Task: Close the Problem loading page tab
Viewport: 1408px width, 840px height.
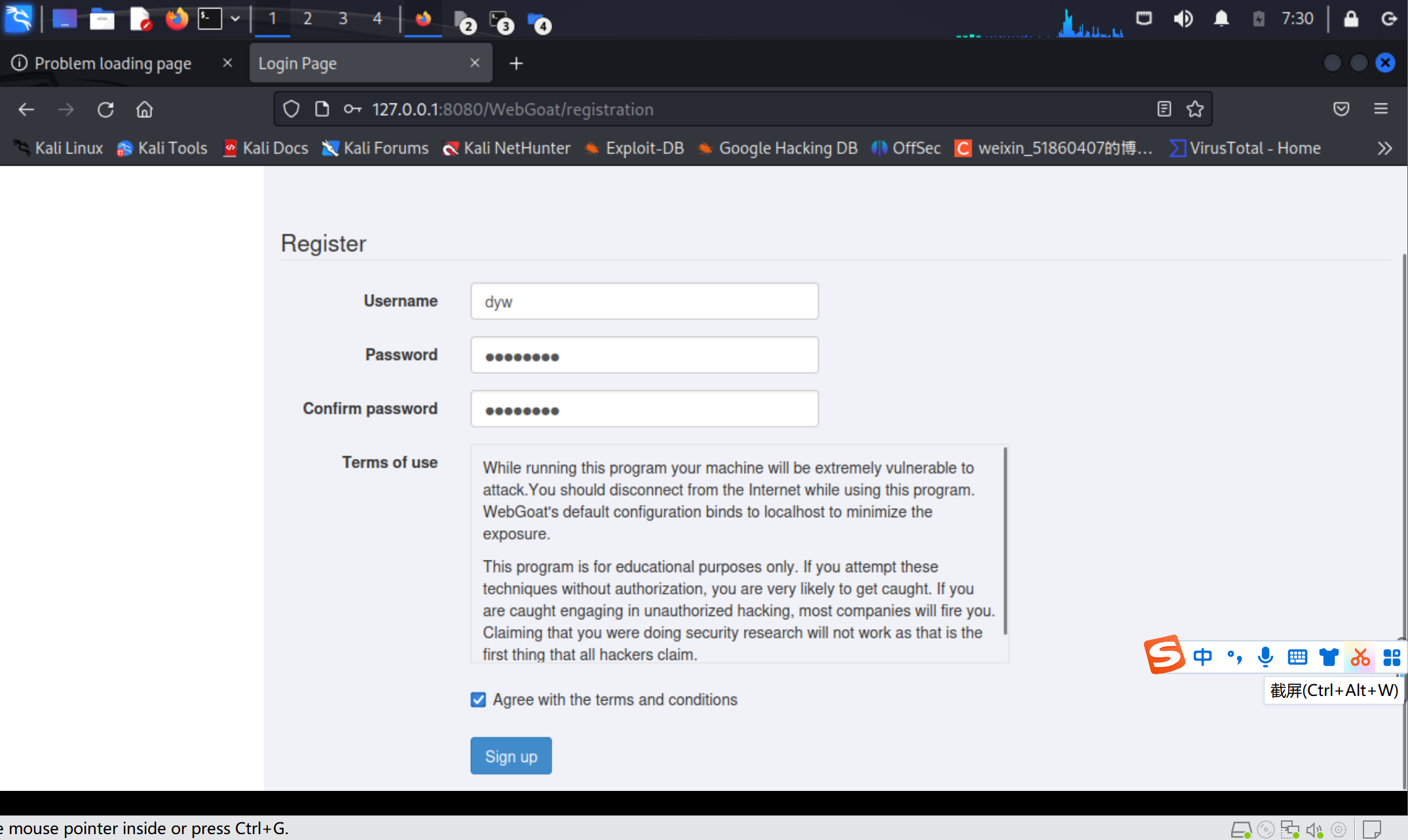Action: pos(227,63)
